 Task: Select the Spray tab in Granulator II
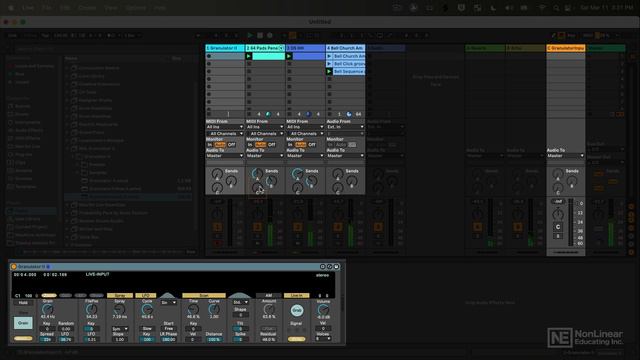[x=120, y=295]
